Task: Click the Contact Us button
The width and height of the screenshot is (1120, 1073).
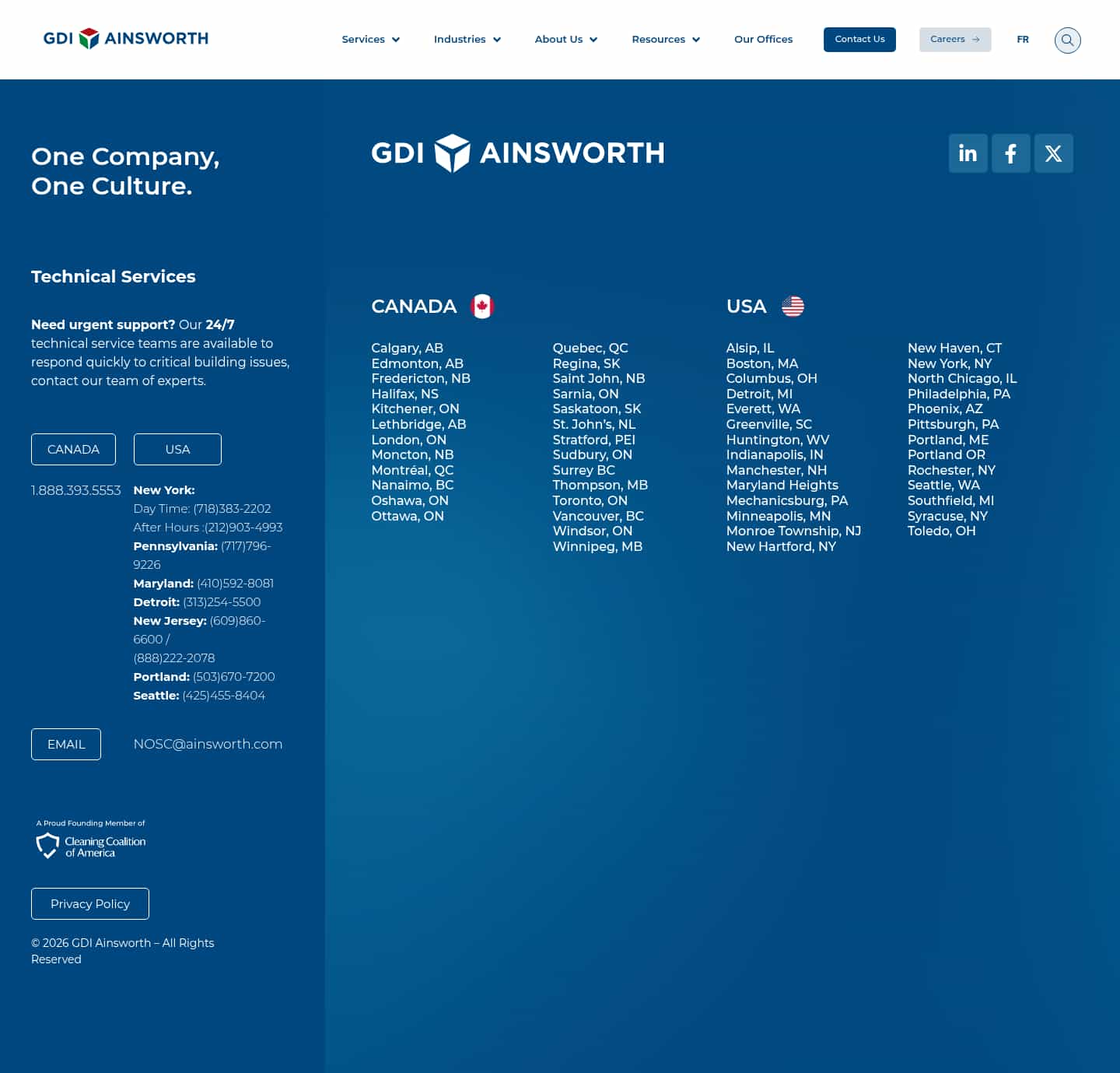Action: [859, 40]
